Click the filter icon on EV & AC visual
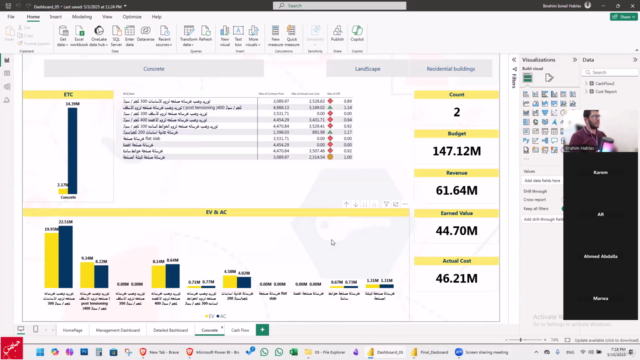Screen dimensions: 640x360 (x=386, y=204)
